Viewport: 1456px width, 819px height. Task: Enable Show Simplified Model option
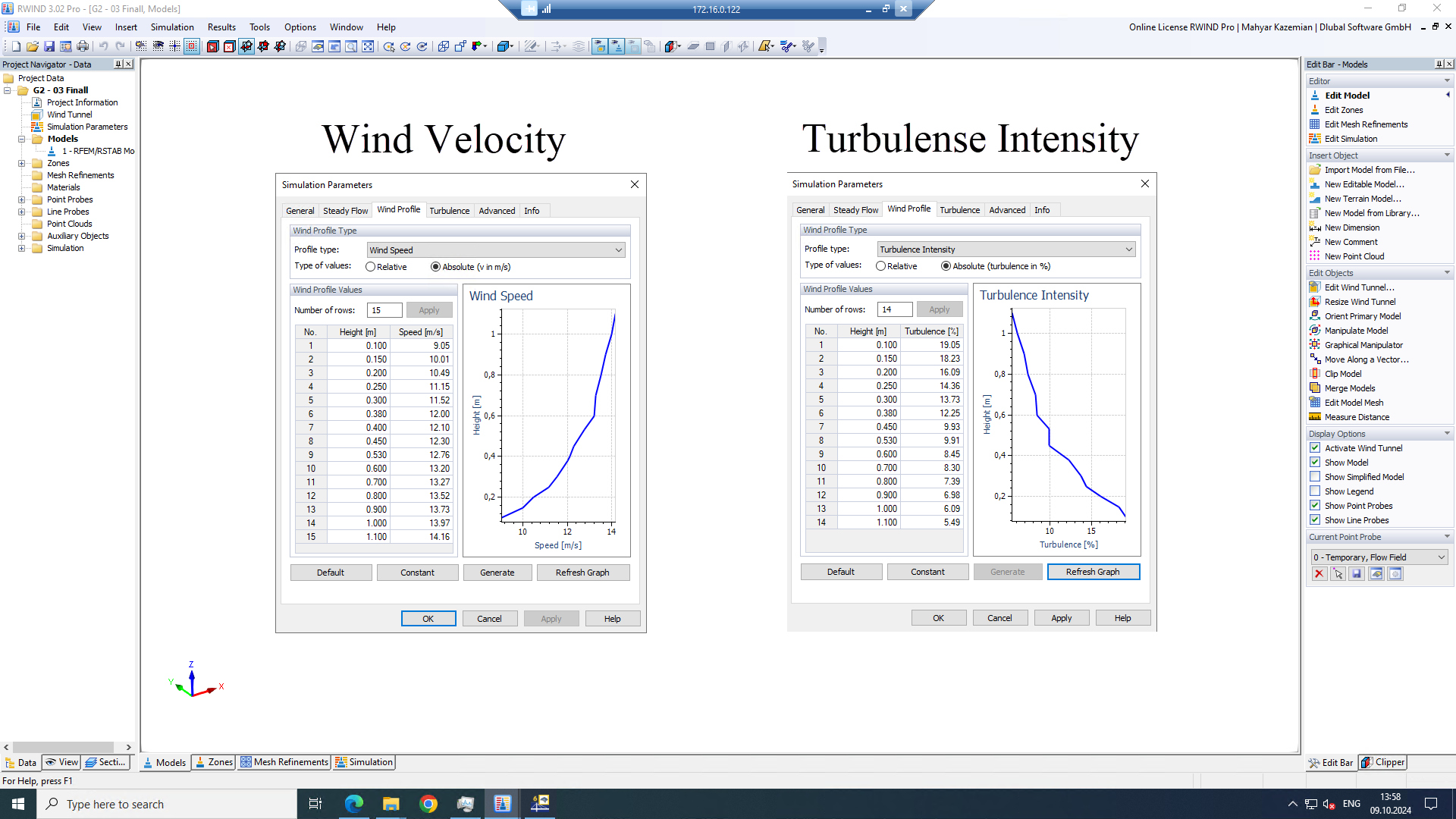tap(1316, 476)
